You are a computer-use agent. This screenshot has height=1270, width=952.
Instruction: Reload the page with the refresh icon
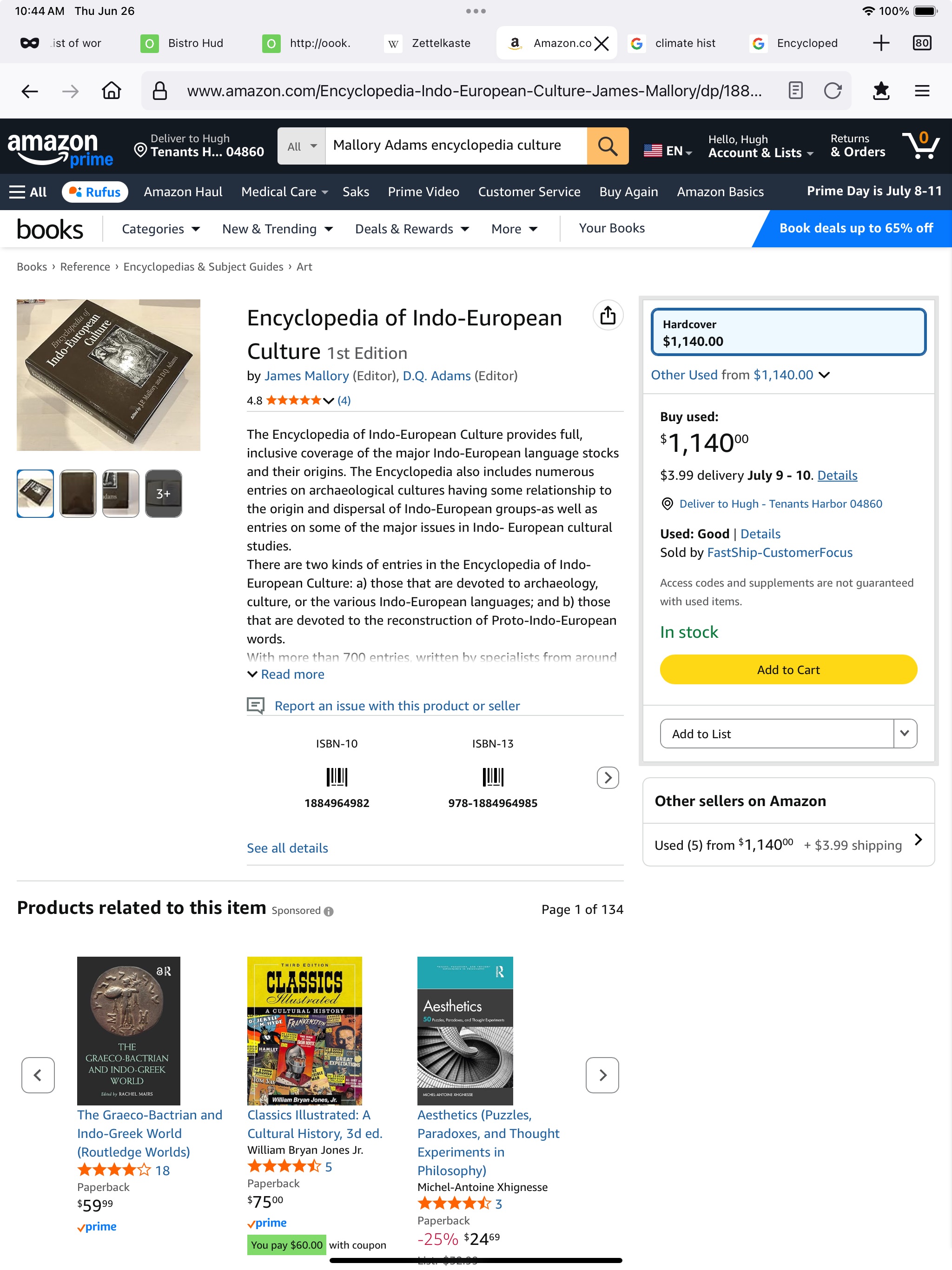[833, 91]
